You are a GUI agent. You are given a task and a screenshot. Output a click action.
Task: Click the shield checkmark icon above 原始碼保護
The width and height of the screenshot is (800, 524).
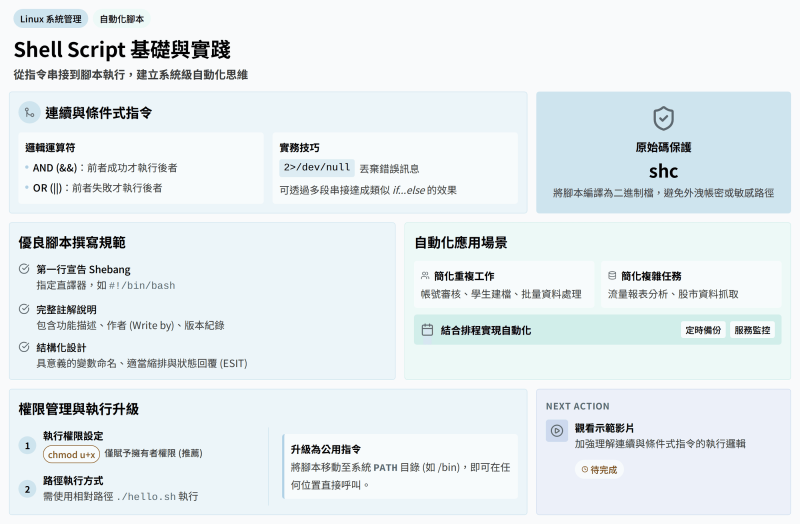pos(663,118)
